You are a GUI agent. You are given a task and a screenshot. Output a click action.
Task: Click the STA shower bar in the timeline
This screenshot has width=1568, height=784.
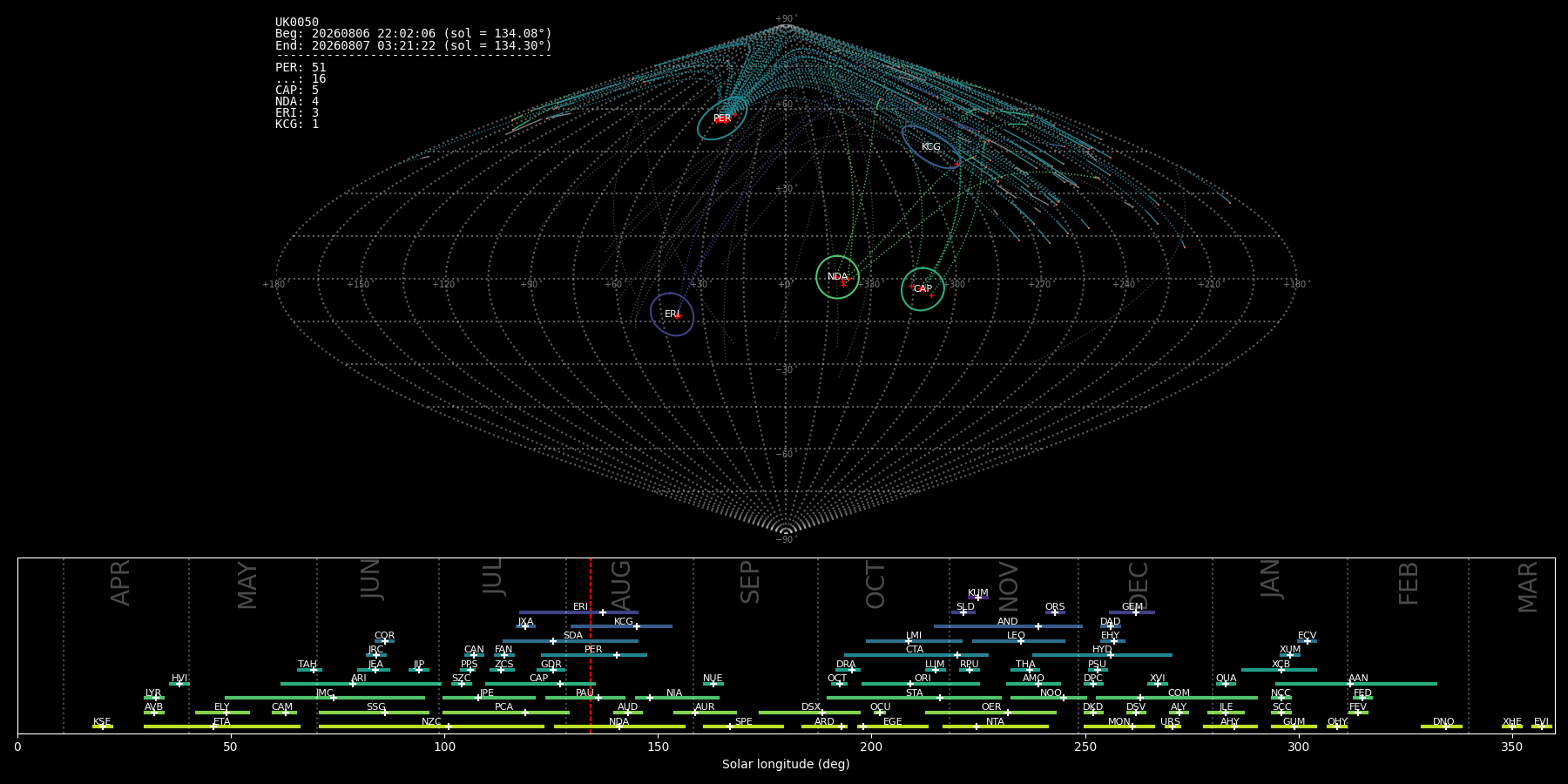pyautogui.click(x=914, y=698)
